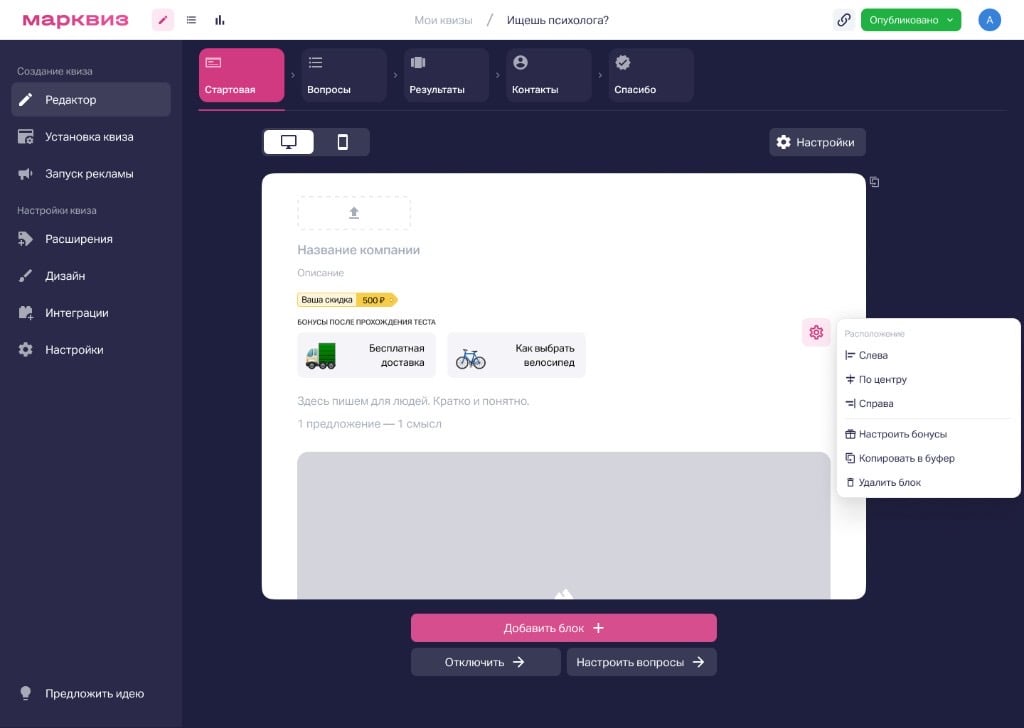Switch preview to desktop view
Screen dimensions: 1024x728
pyautogui.click(x=289, y=142)
